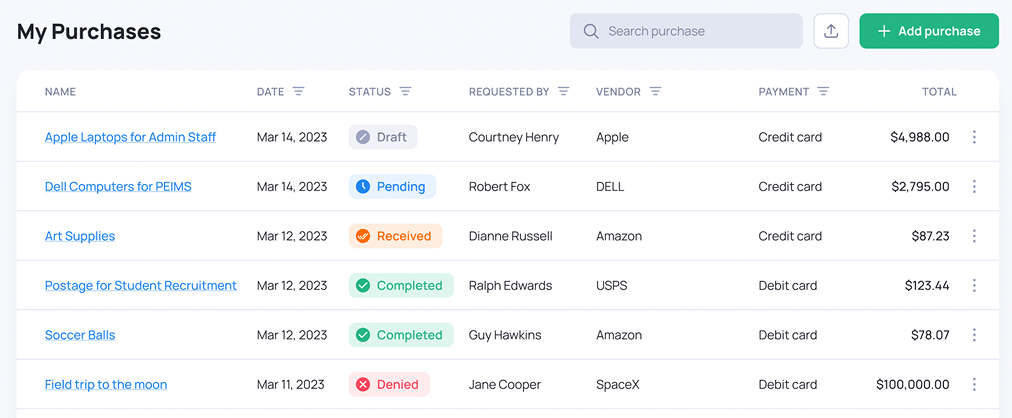Open Apple Laptops for Admin Staff link
Viewport: 1012px width, 418px height.
pos(130,137)
